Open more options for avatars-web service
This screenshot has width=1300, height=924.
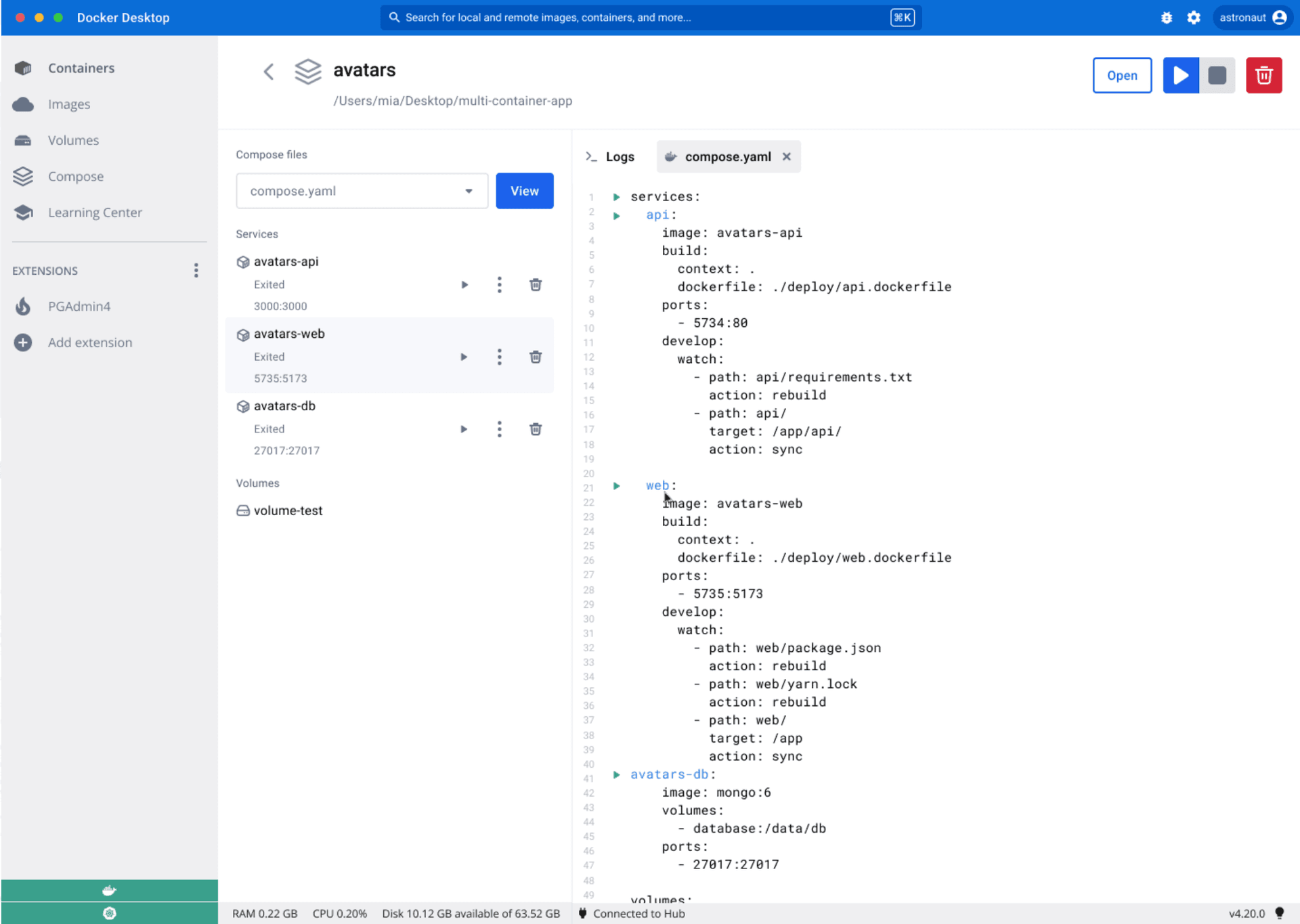click(x=499, y=357)
